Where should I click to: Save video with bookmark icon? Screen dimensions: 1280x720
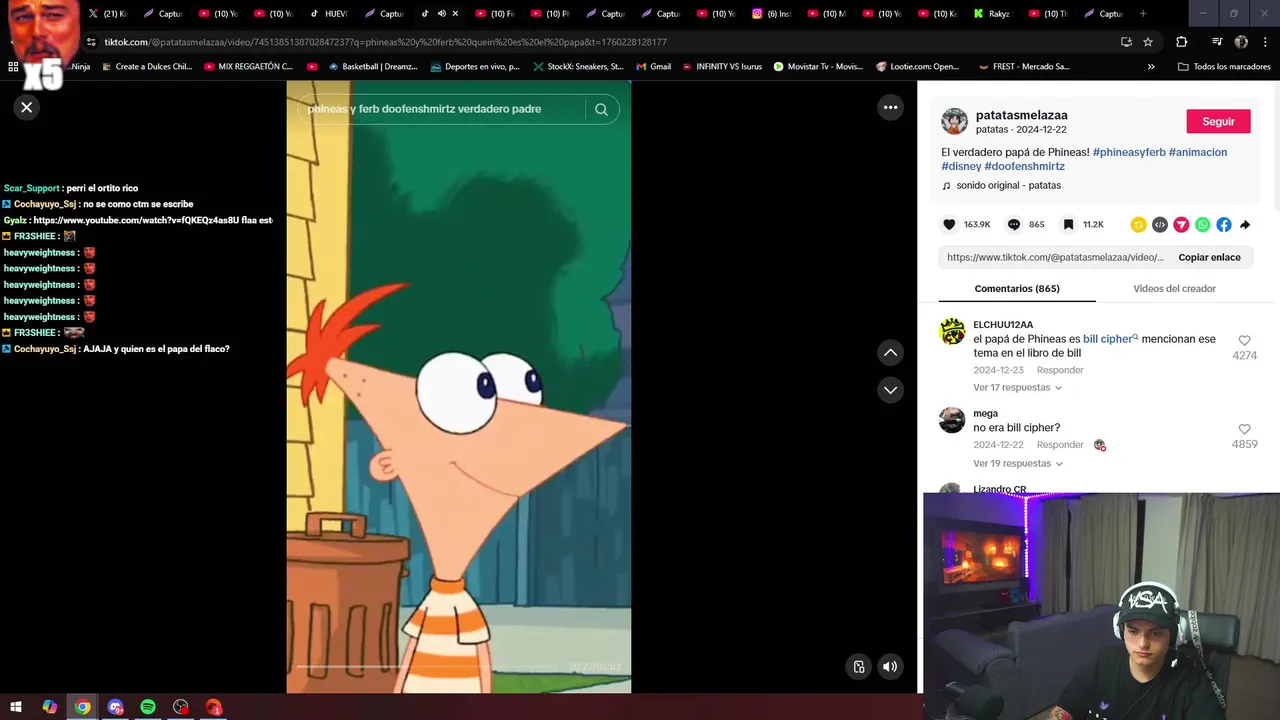(x=1068, y=225)
